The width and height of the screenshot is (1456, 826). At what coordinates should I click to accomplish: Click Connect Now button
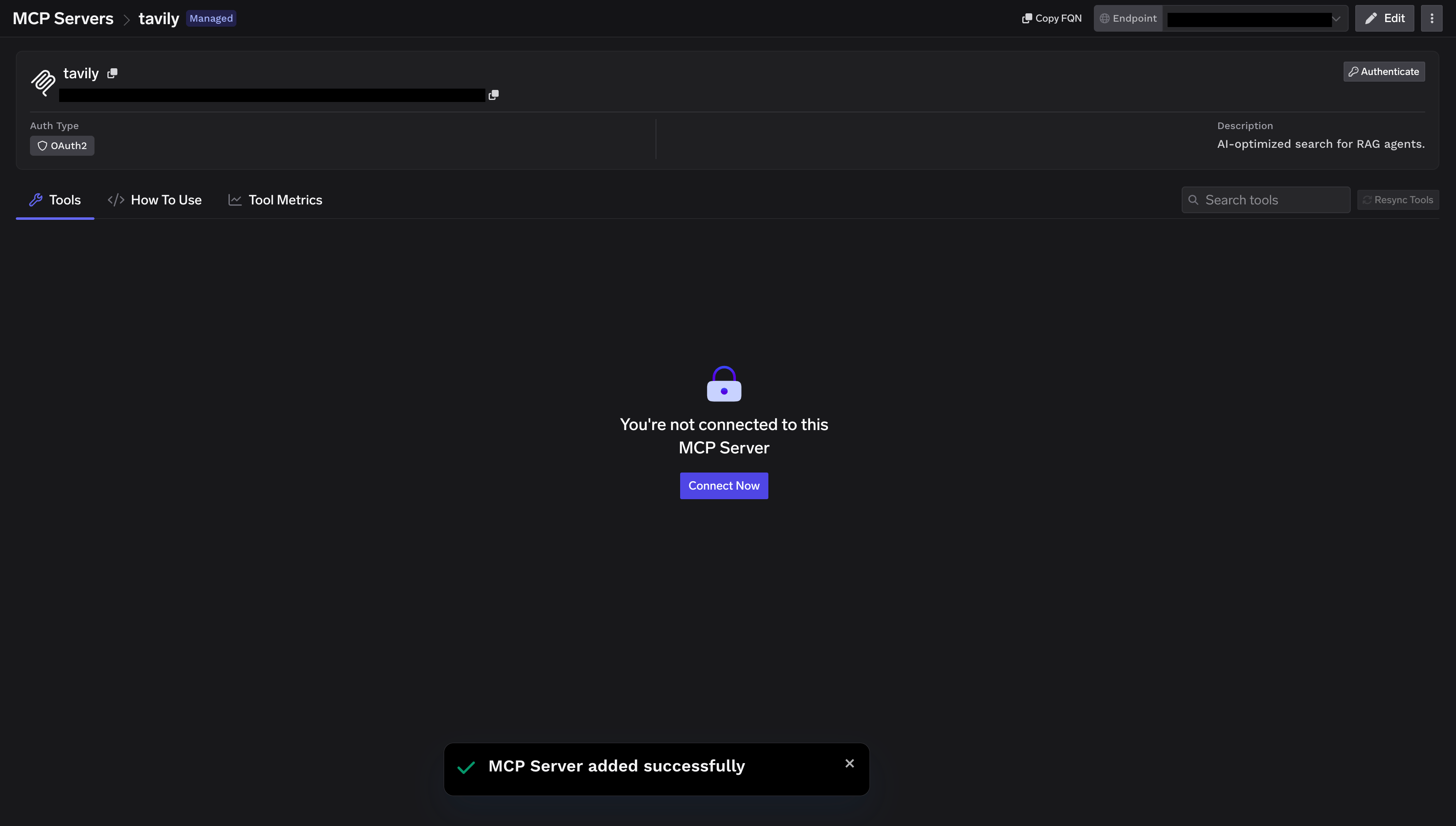(724, 485)
